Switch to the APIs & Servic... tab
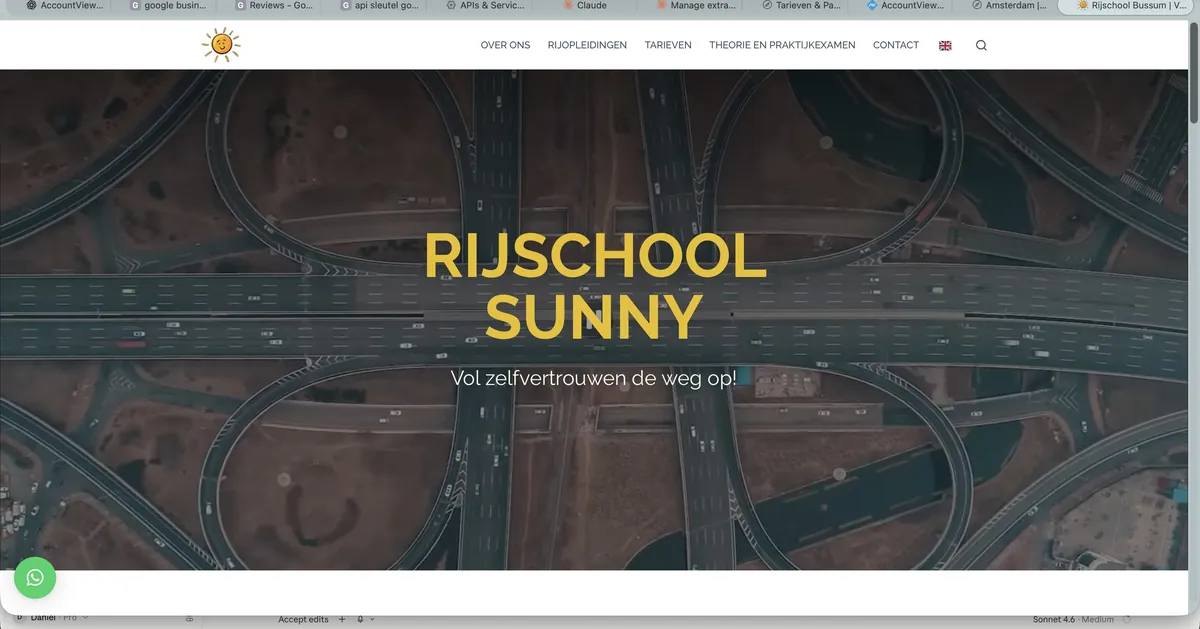The image size is (1200, 629). click(484, 5)
